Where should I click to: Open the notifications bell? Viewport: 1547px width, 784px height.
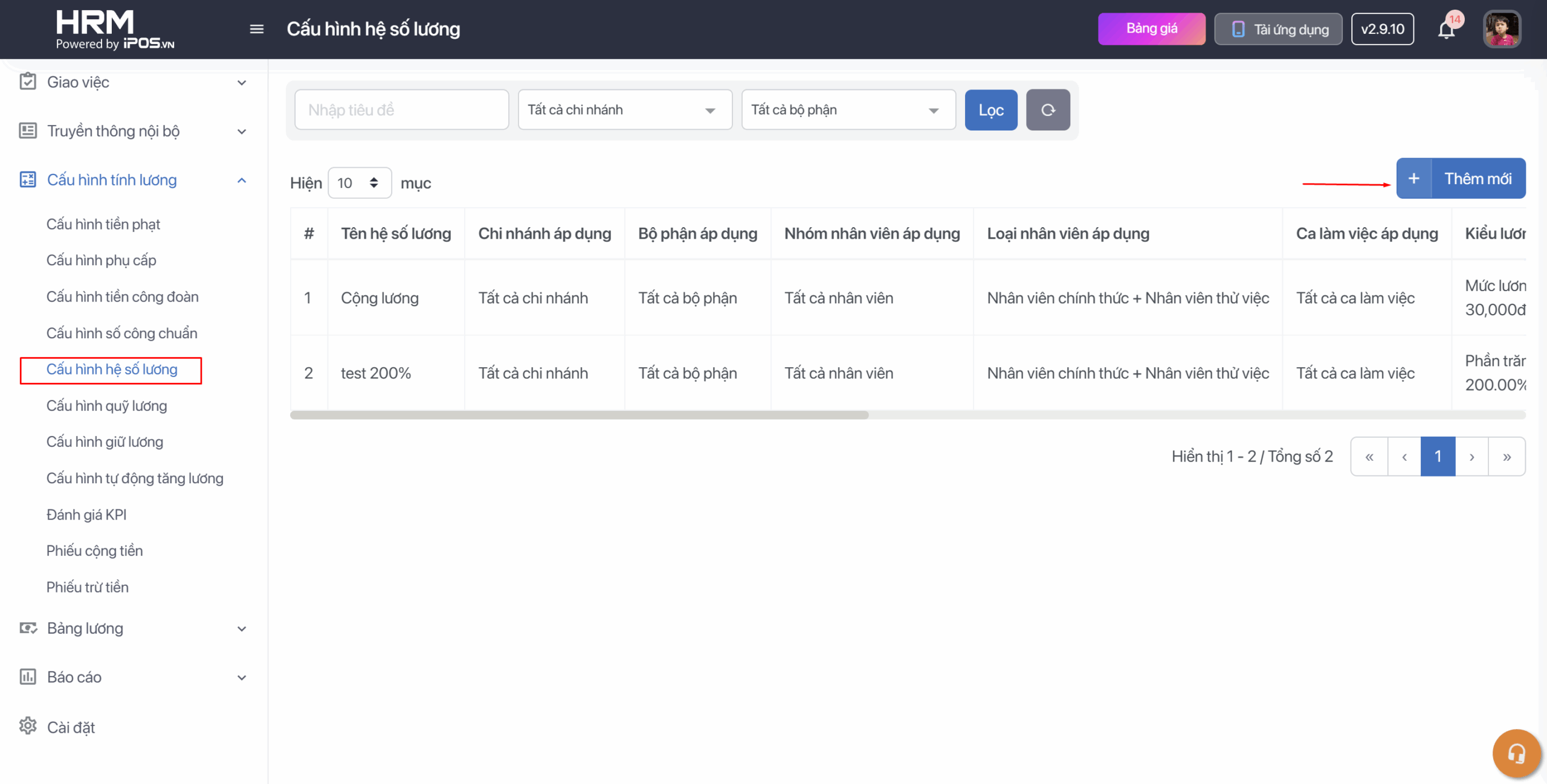coord(1446,29)
